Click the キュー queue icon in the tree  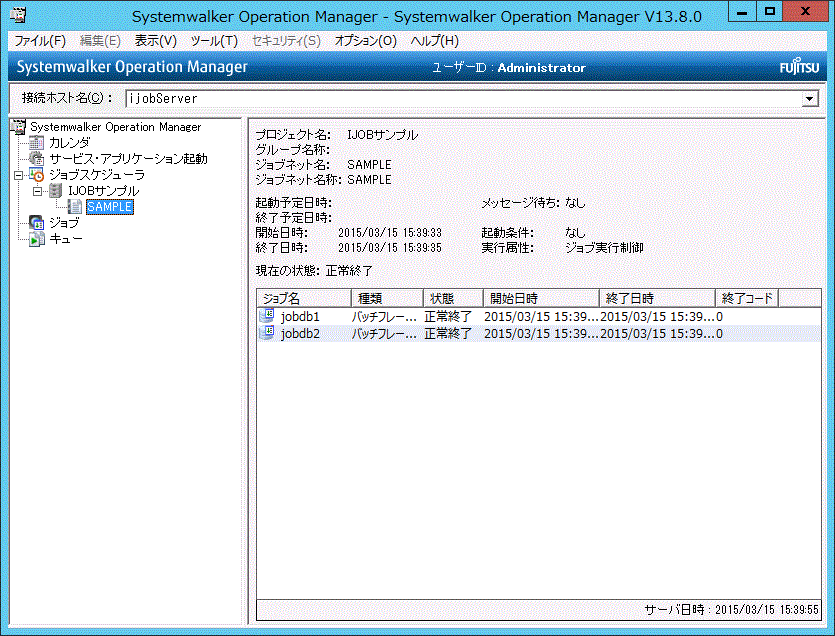pos(38,239)
